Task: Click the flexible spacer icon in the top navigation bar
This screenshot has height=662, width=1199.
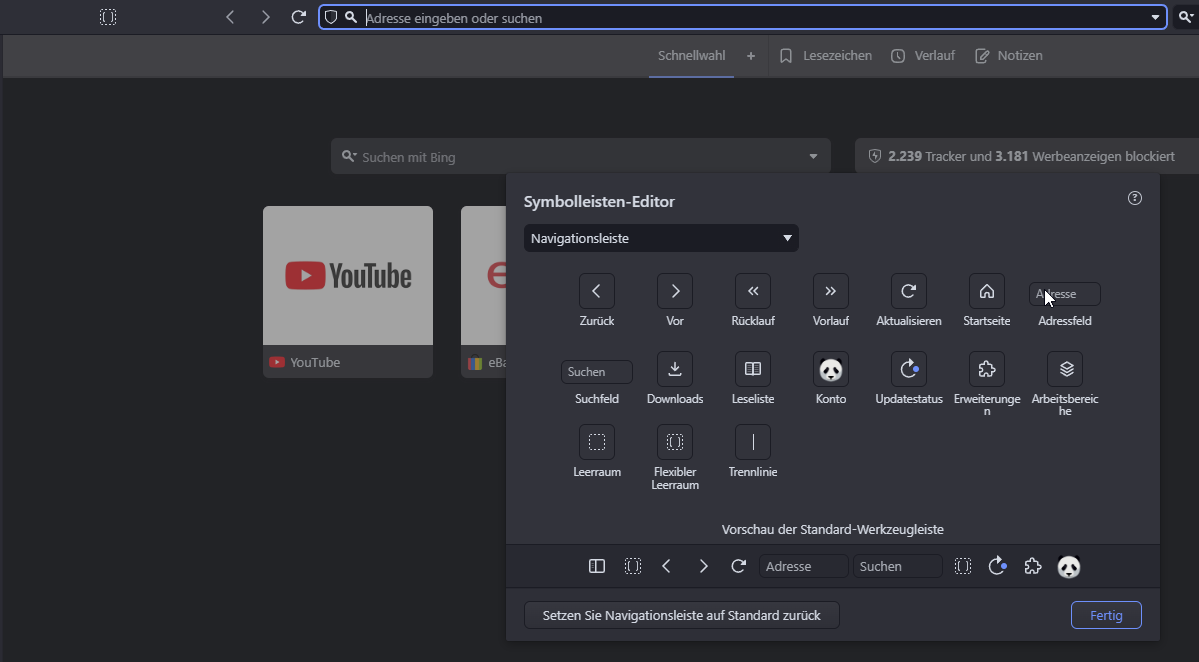Action: 108,17
